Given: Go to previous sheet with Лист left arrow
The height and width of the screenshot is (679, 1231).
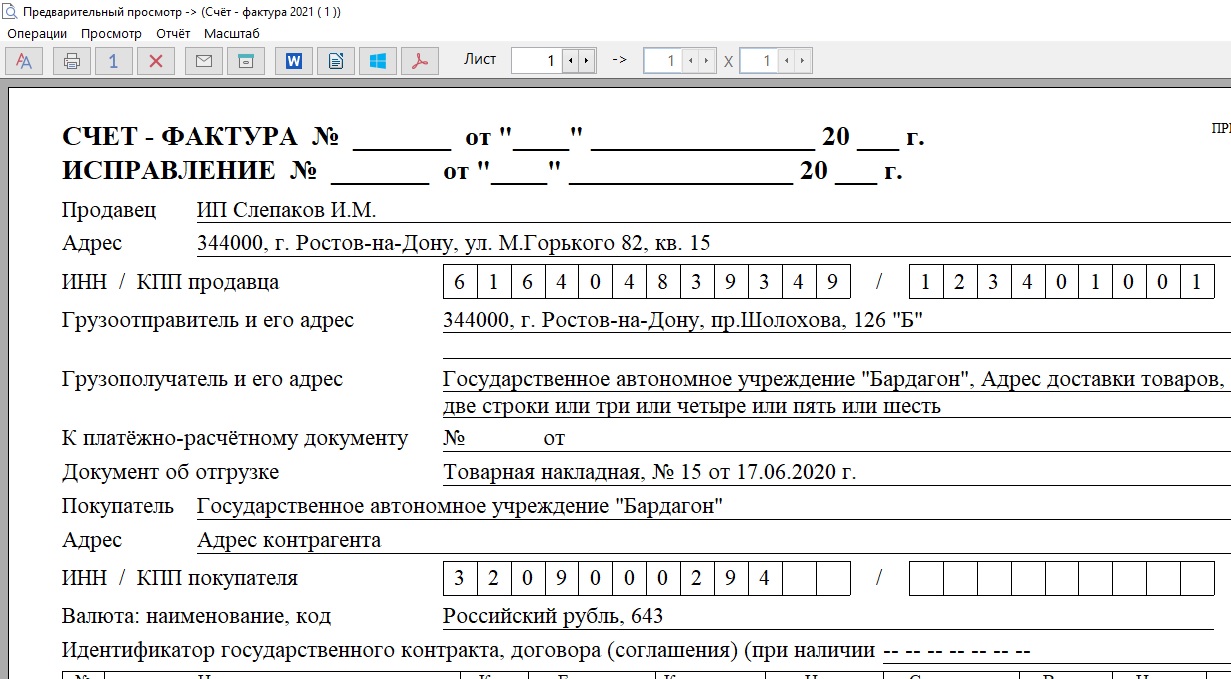Looking at the screenshot, I should tap(571, 61).
